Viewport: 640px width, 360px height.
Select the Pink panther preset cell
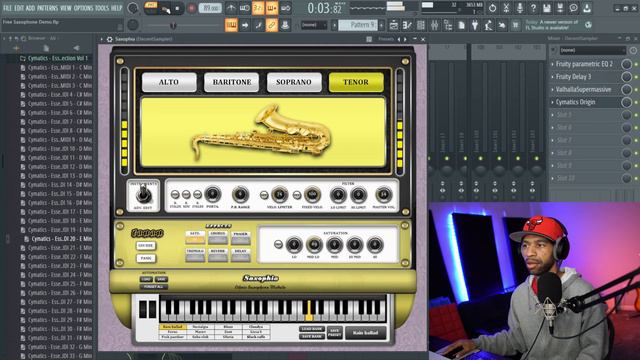click(x=173, y=337)
